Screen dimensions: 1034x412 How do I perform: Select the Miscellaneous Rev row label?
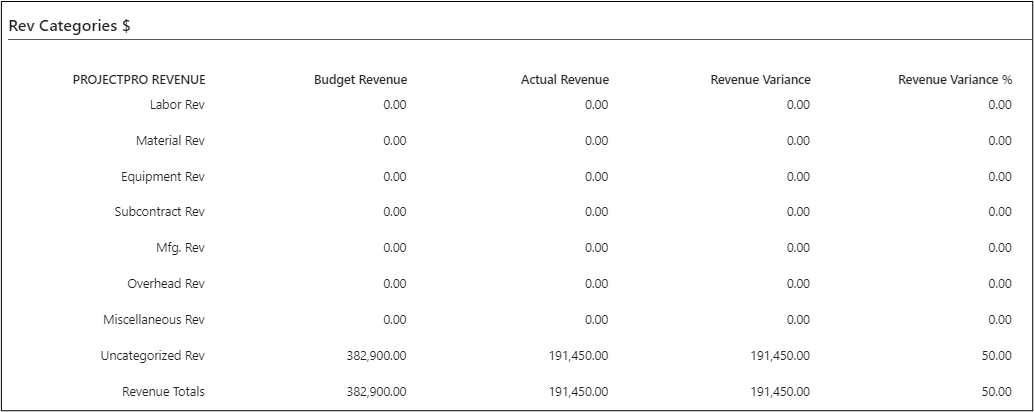(x=154, y=320)
